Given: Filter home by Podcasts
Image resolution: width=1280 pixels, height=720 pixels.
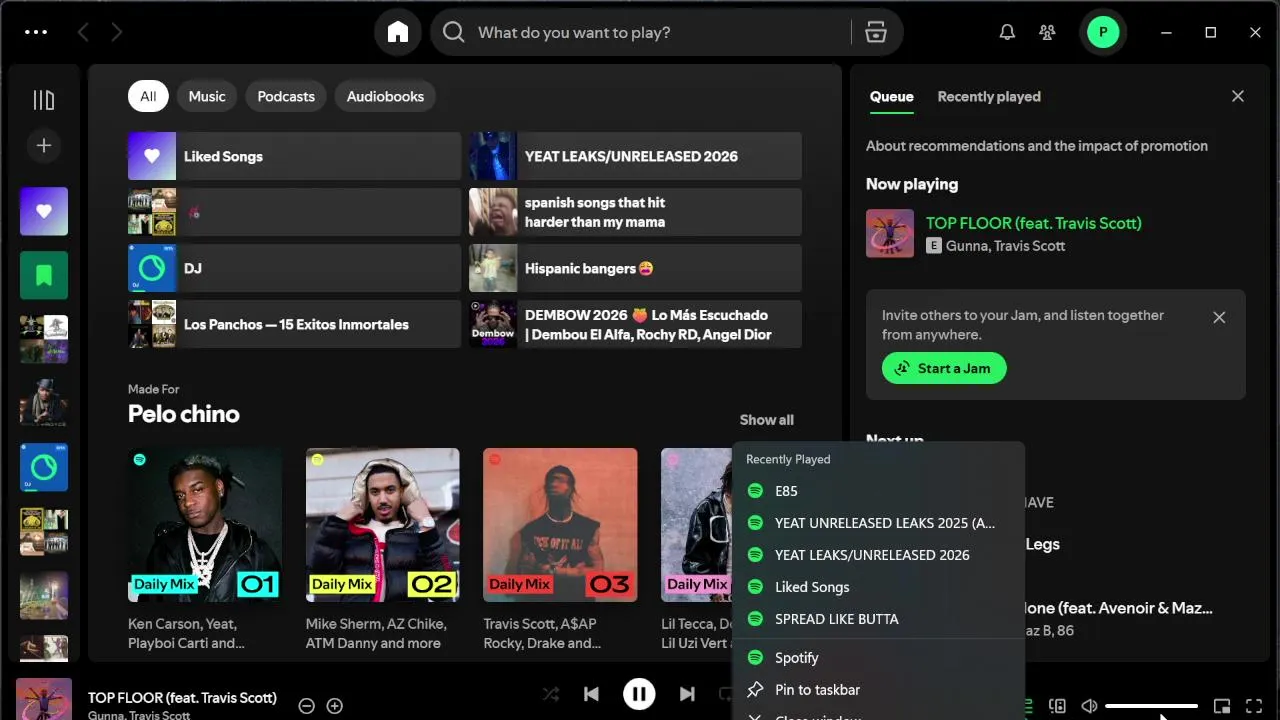Looking at the screenshot, I should coord(286,96).
